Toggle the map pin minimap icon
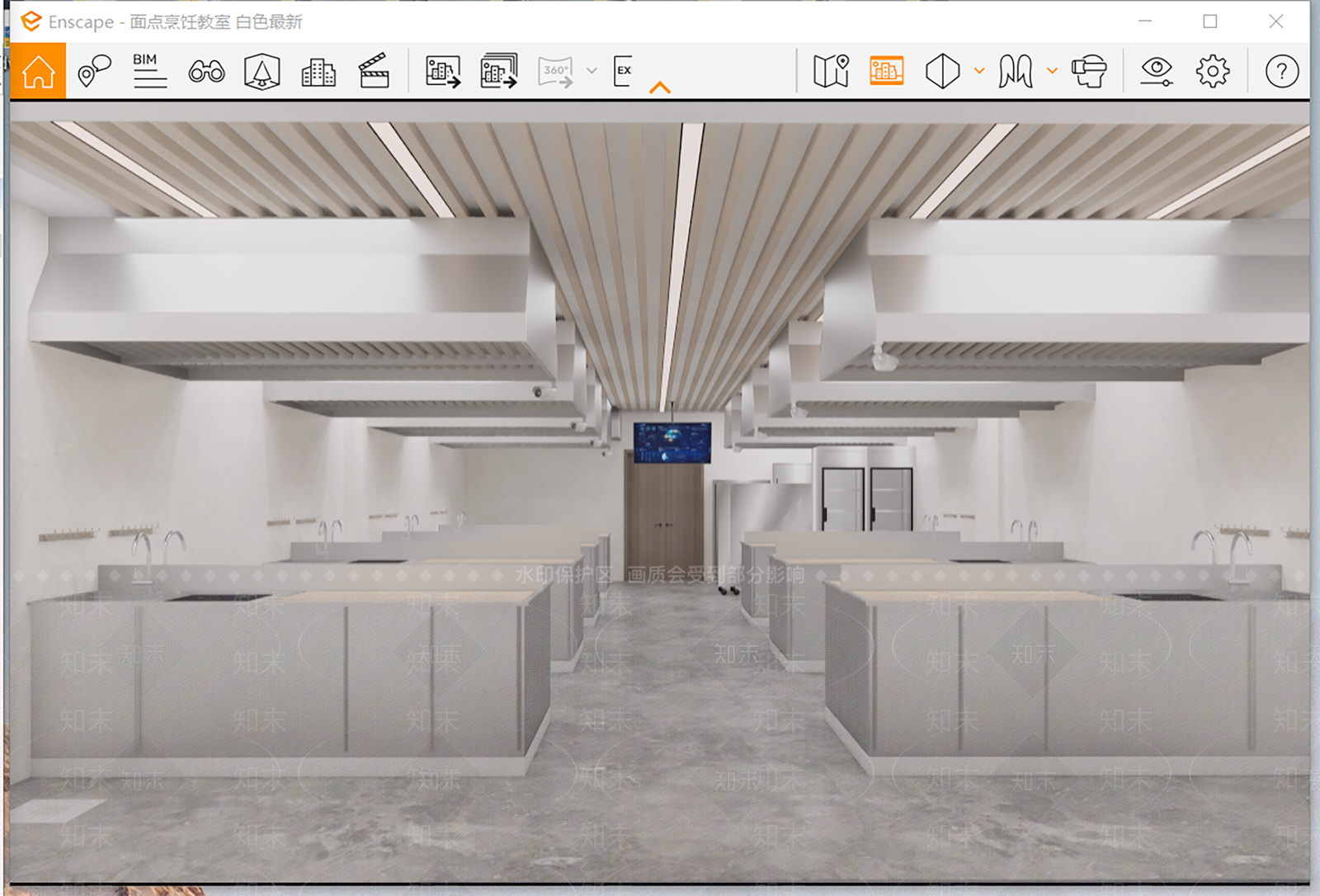The image size is (1320, 896). coord(831,71)
